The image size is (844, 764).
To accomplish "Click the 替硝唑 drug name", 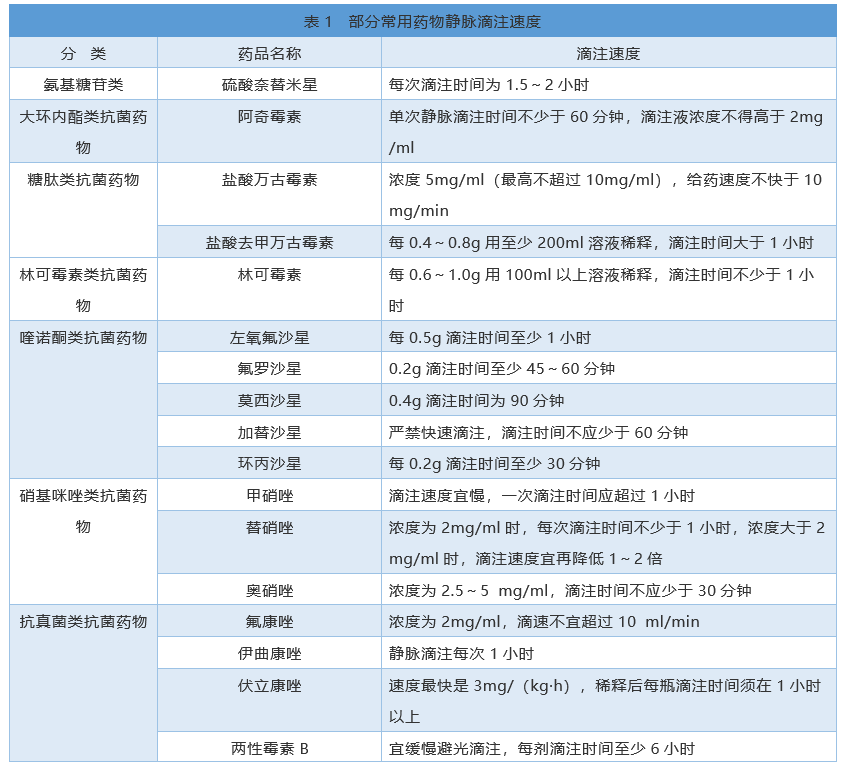I will click(x=269, y=527).
